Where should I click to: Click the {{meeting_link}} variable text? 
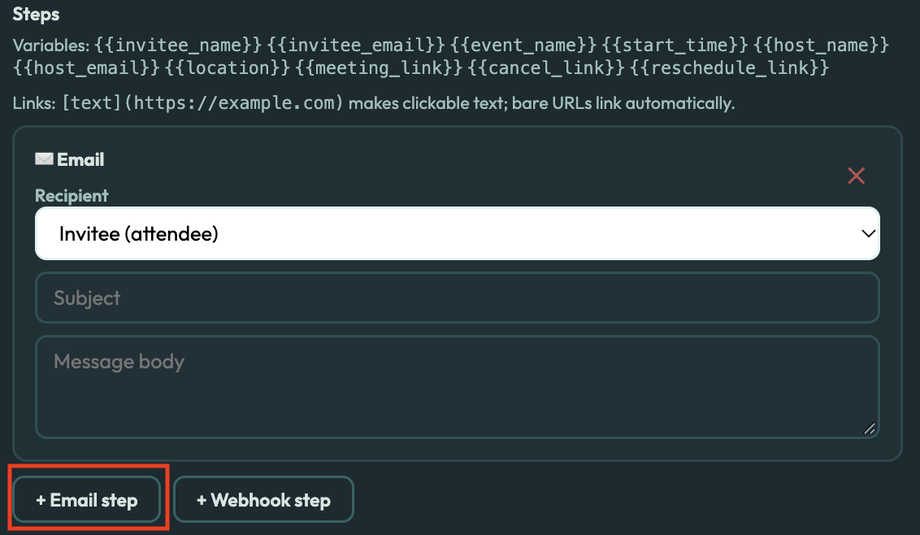point(378,67)
